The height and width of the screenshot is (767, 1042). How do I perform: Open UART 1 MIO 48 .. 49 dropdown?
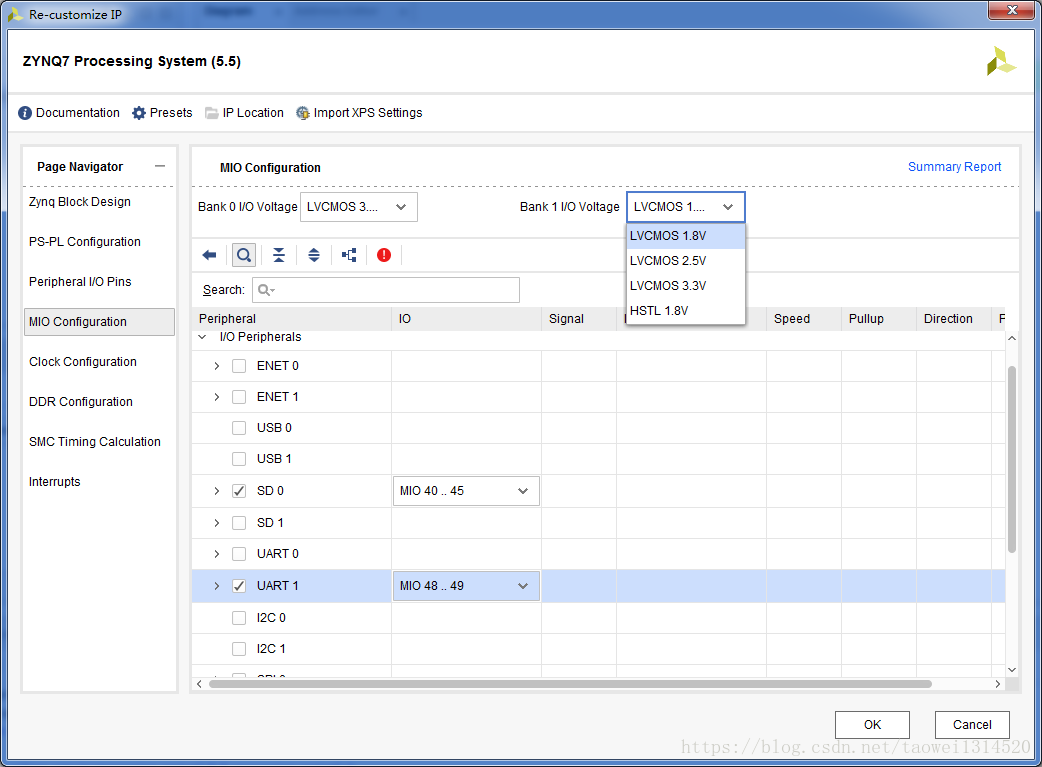[x=466, y=586]
